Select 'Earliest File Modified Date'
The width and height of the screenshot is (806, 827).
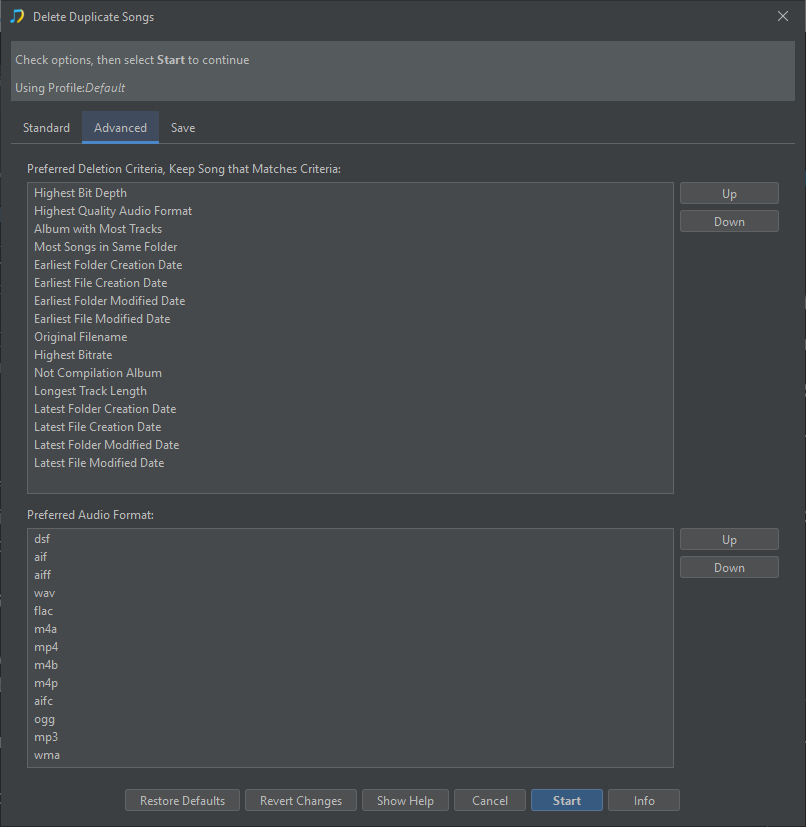tap(350, 319)
